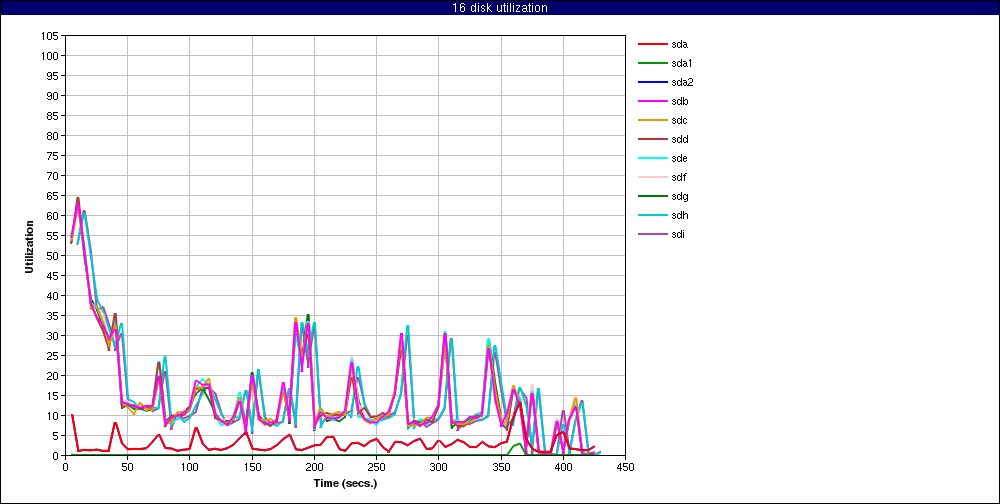The width and height of the screenshot is (1000, 504).
Task: Click the pink sdf legend line swatch
Action: [651, 177]
